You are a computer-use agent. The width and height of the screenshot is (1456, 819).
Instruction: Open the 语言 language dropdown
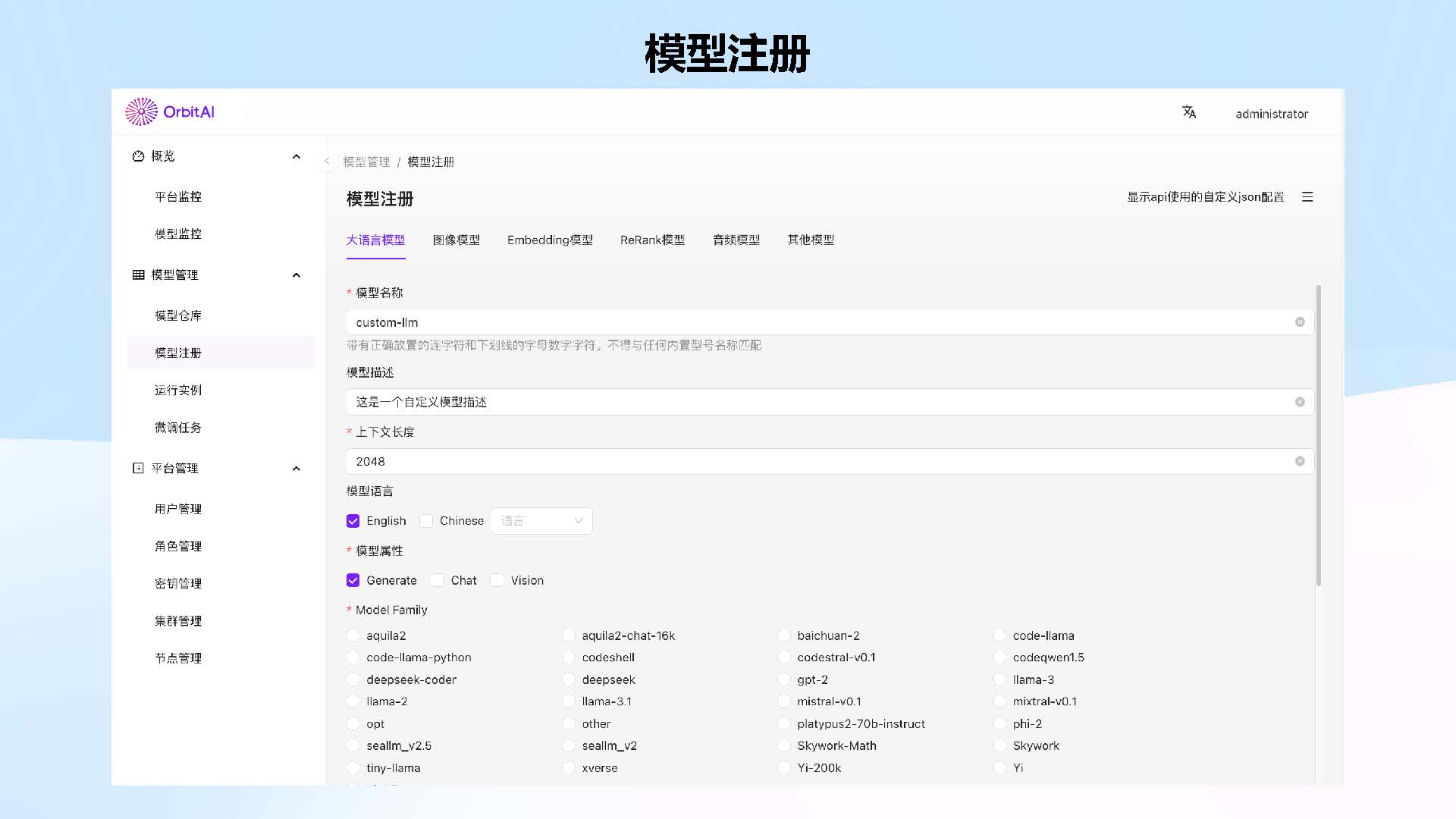tap(541, 521)
